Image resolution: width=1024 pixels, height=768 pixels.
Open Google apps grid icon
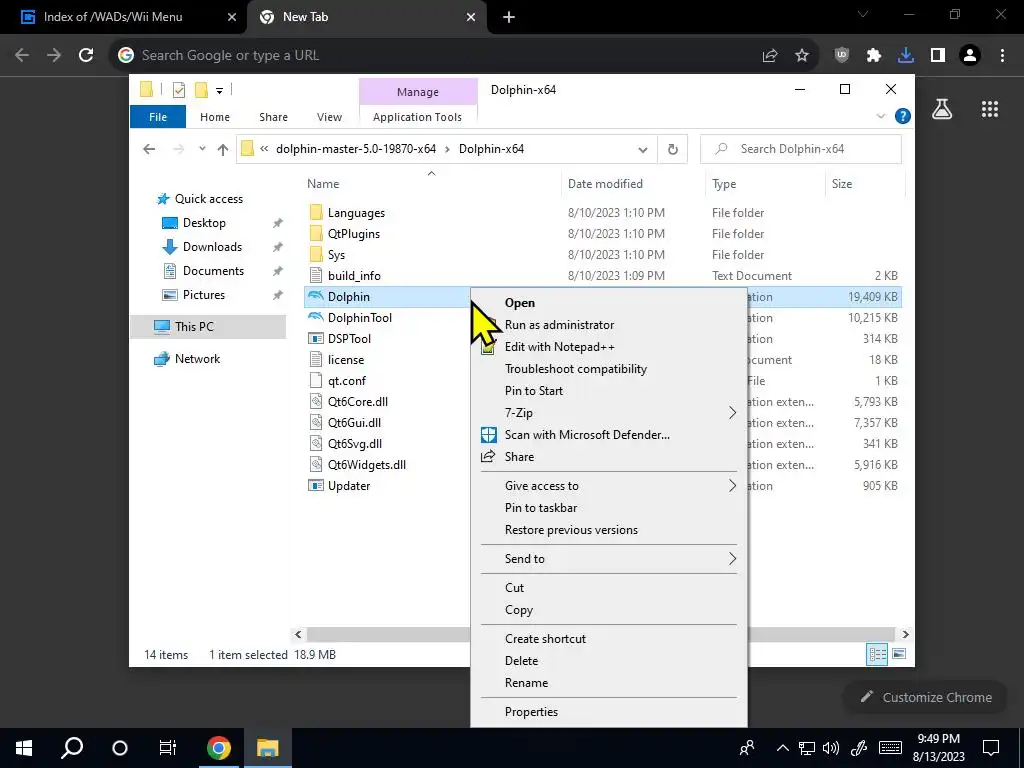990,109
